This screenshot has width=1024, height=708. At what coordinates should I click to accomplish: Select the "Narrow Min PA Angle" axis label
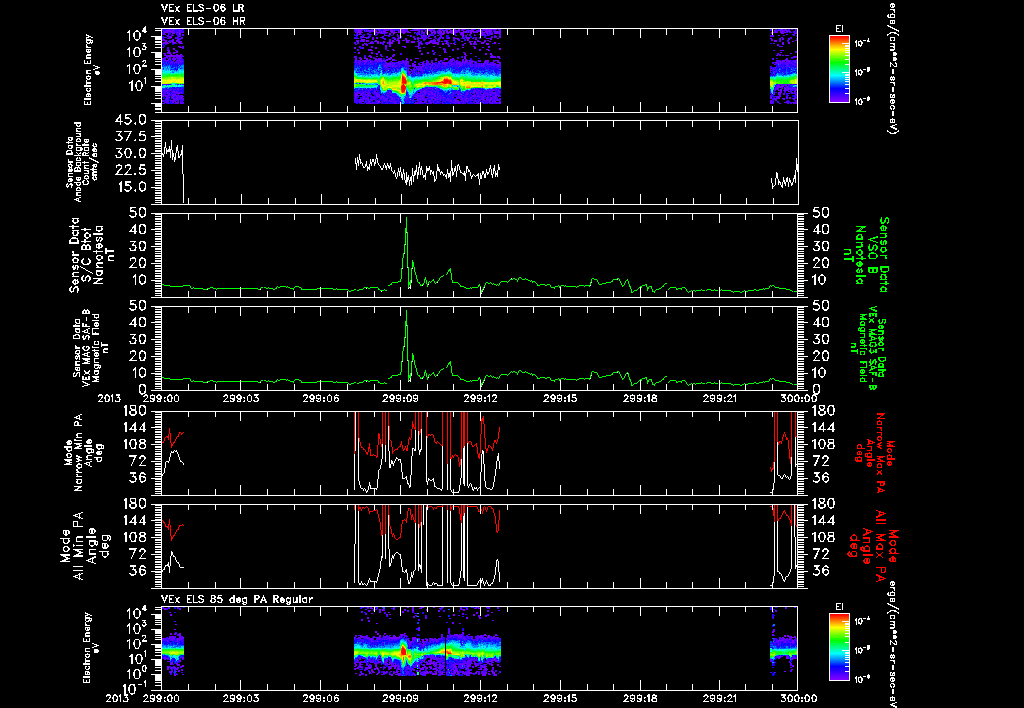coord(84,453)
